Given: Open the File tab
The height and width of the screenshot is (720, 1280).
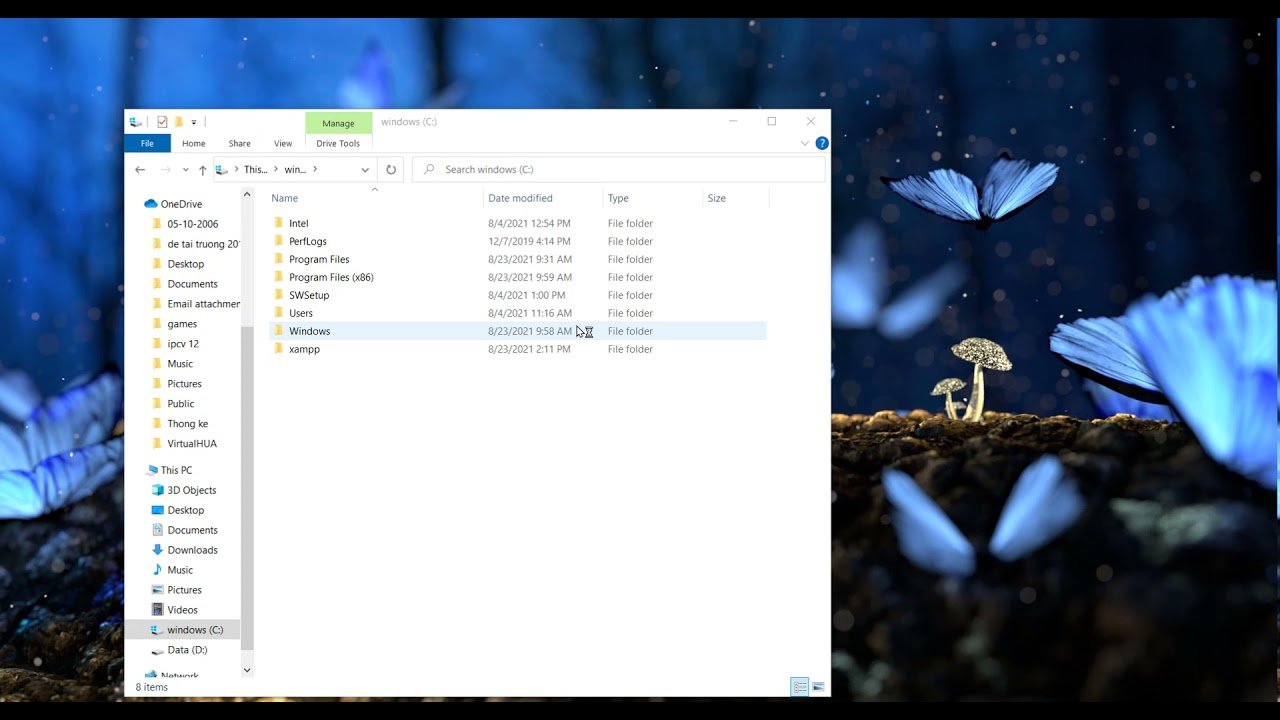Looking at the screenshot, I should click(x=147, y=144).
